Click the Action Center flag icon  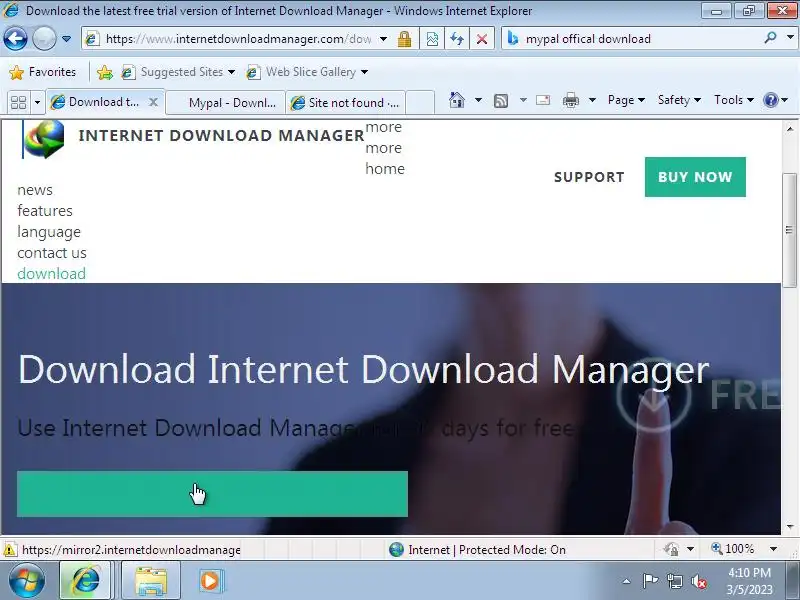(x=650, y=581)
